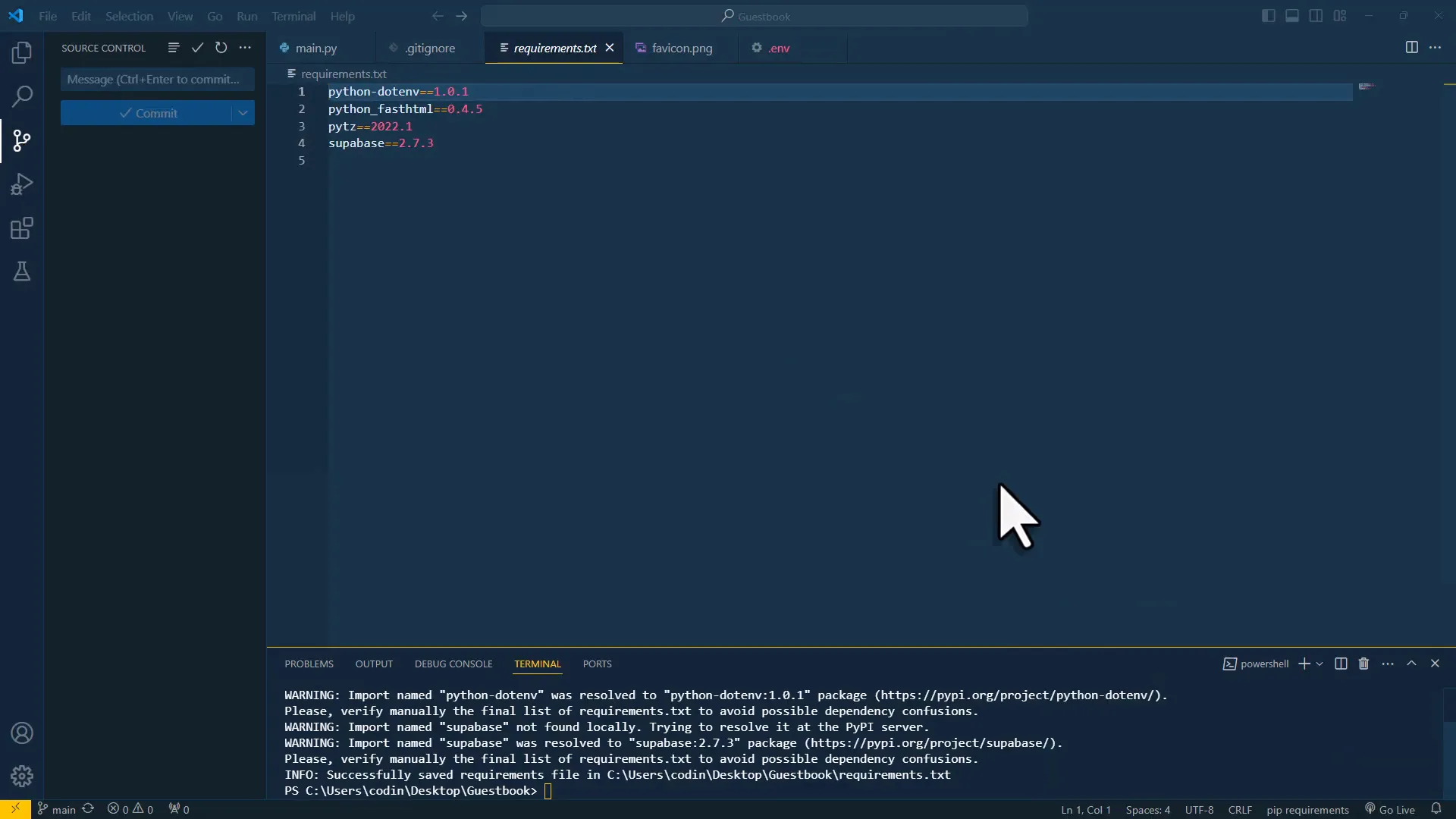Split the terminal pane
This screenshot has width=1456, height=819.
(x=1341, y=664)
